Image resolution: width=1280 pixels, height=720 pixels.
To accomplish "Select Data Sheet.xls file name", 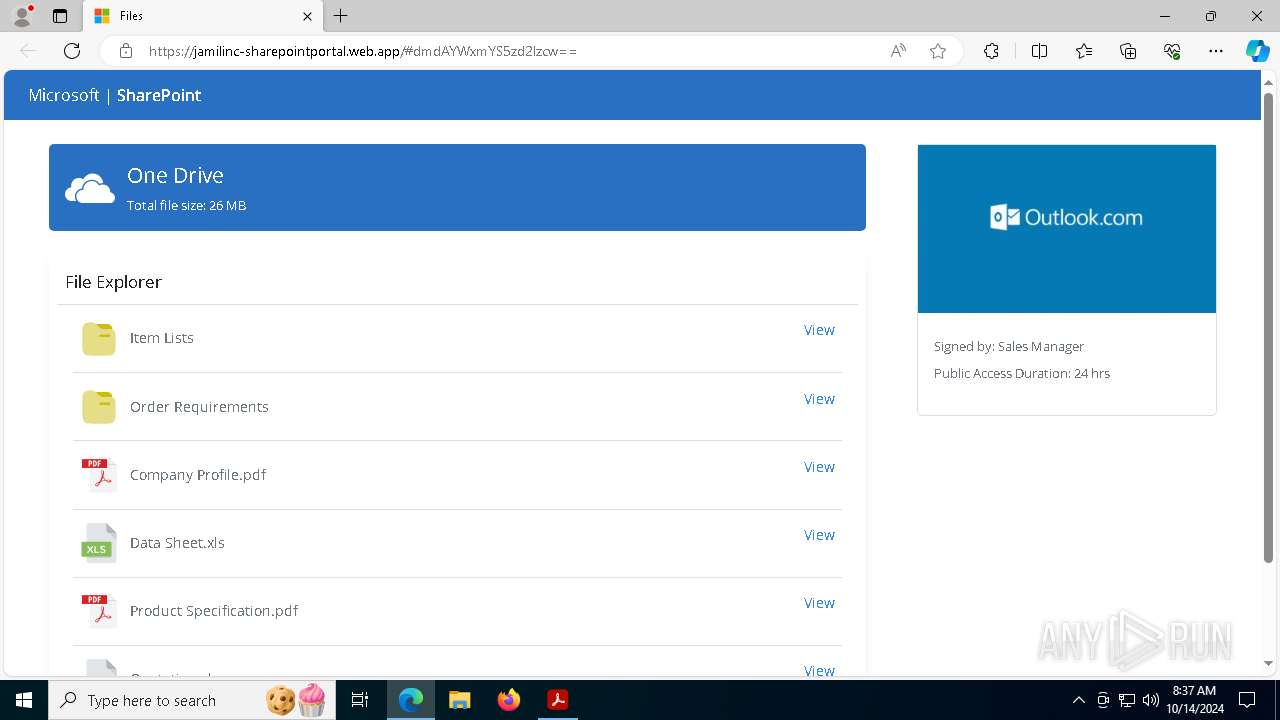I will pyautogui.click(x=177, y=543).
